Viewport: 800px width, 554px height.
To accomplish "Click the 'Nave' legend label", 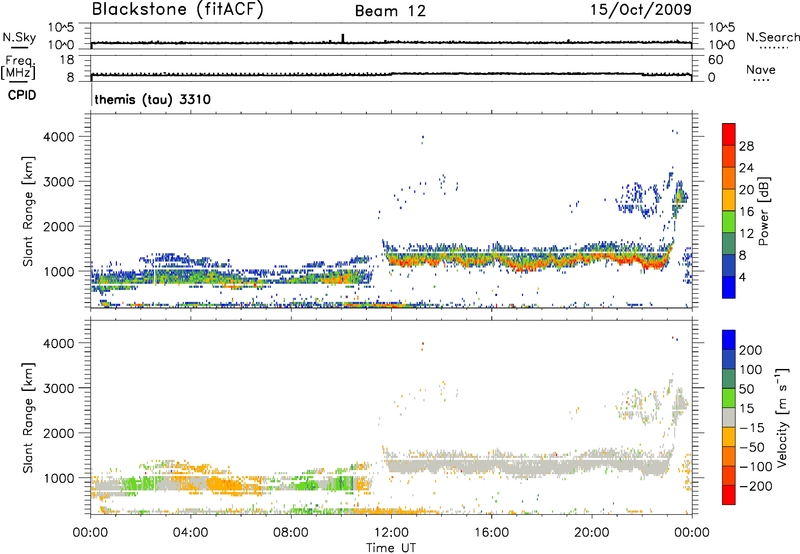I will (x=761, y=69).
